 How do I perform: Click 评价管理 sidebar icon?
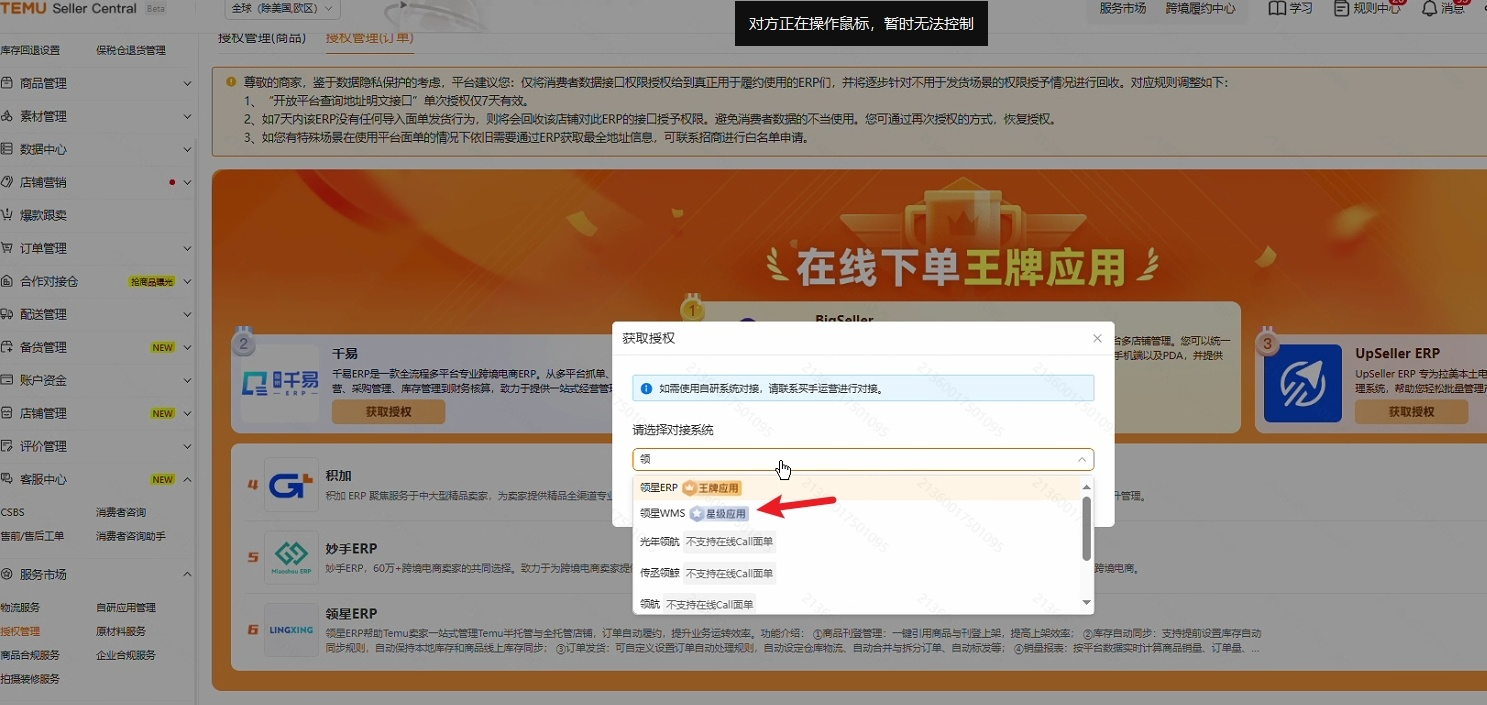click(7, 446)
